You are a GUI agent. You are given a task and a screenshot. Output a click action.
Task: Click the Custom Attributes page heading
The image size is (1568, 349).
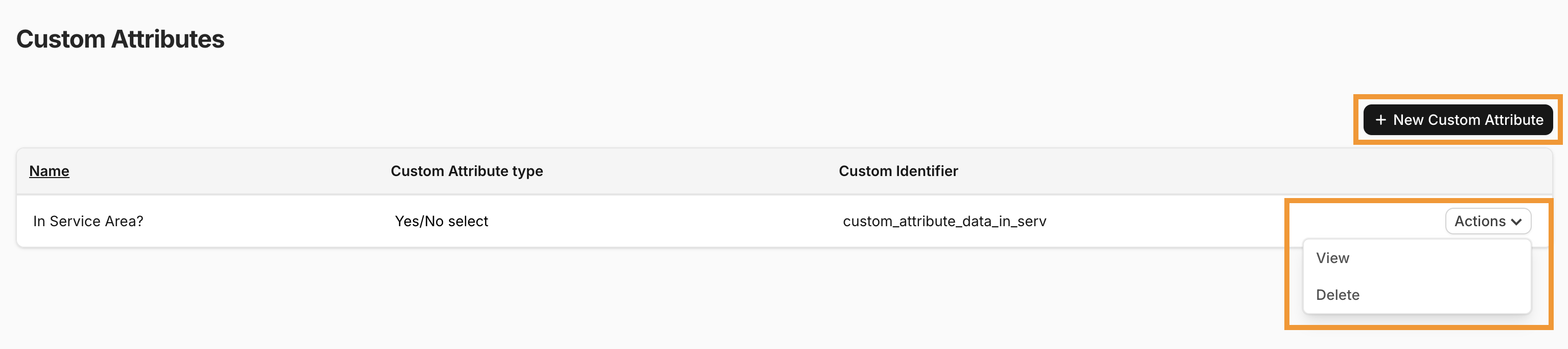point(122,39)
